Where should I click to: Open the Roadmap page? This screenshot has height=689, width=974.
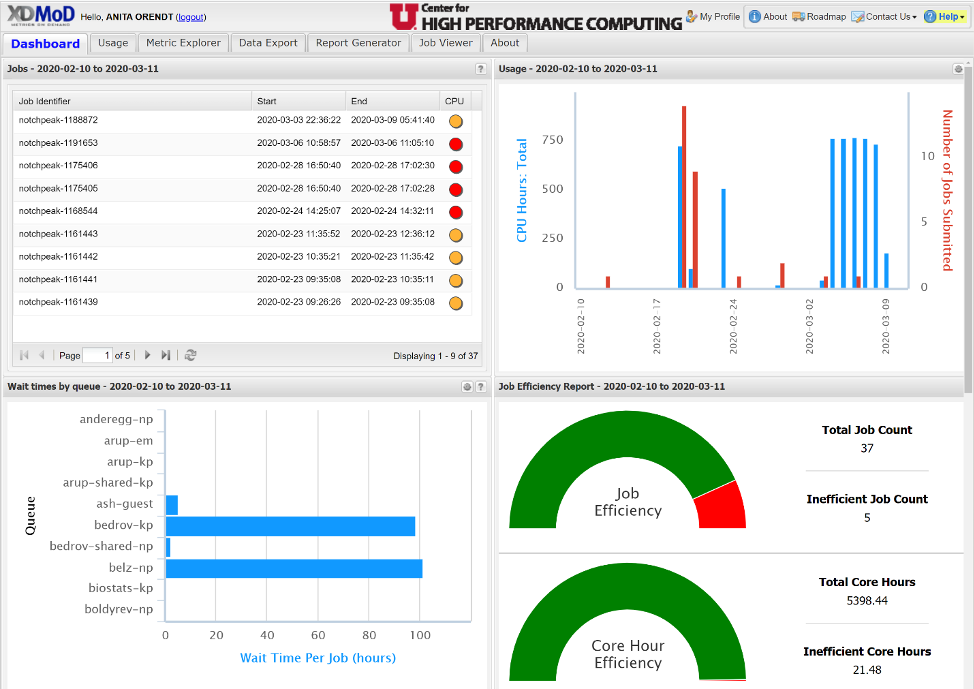(818, 17)
